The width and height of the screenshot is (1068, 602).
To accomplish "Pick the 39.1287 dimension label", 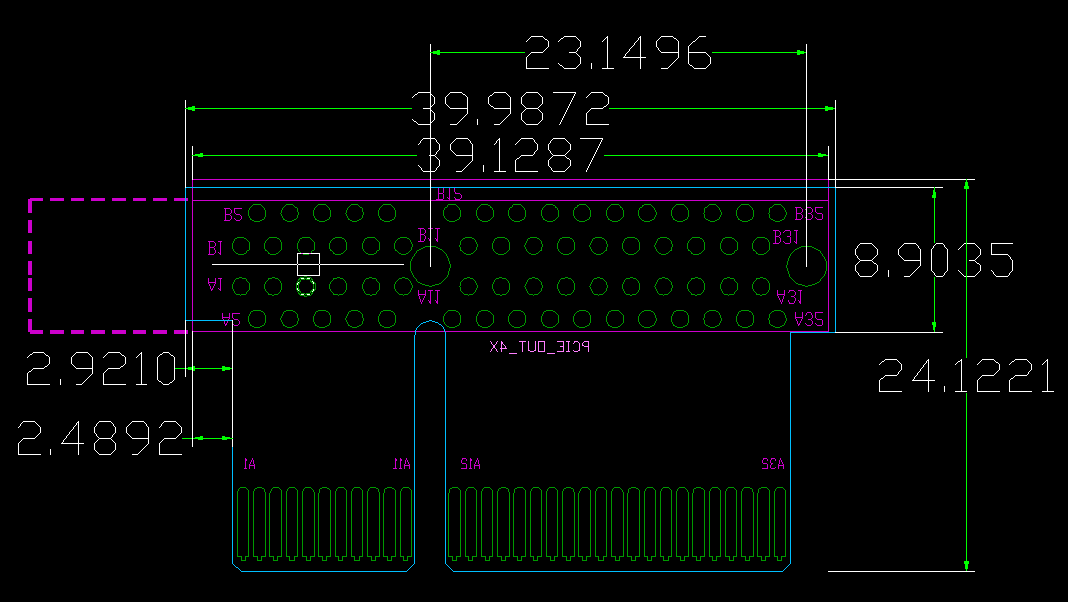I will point(511,156).
